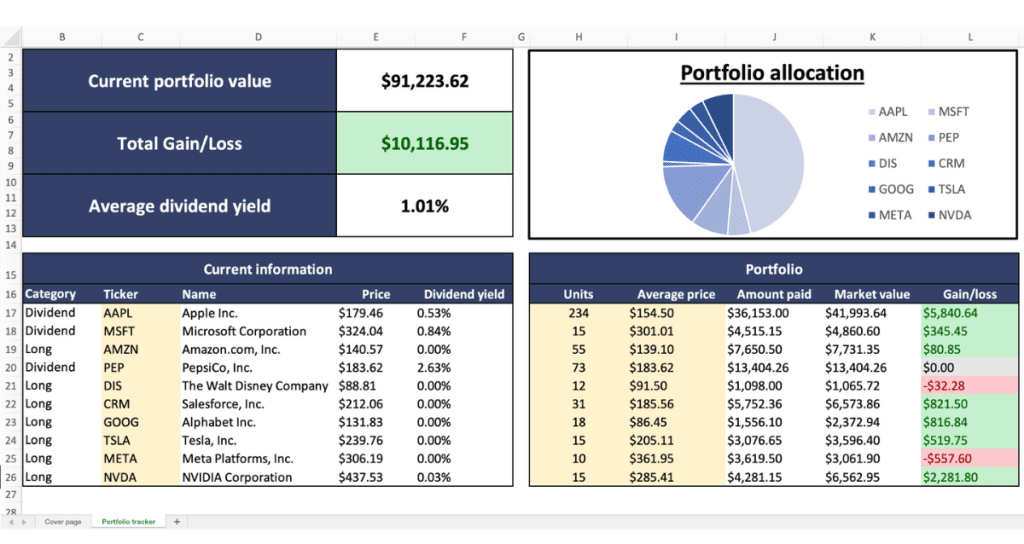
Task: Click the Dividend yield column heading
Action: 464,294
